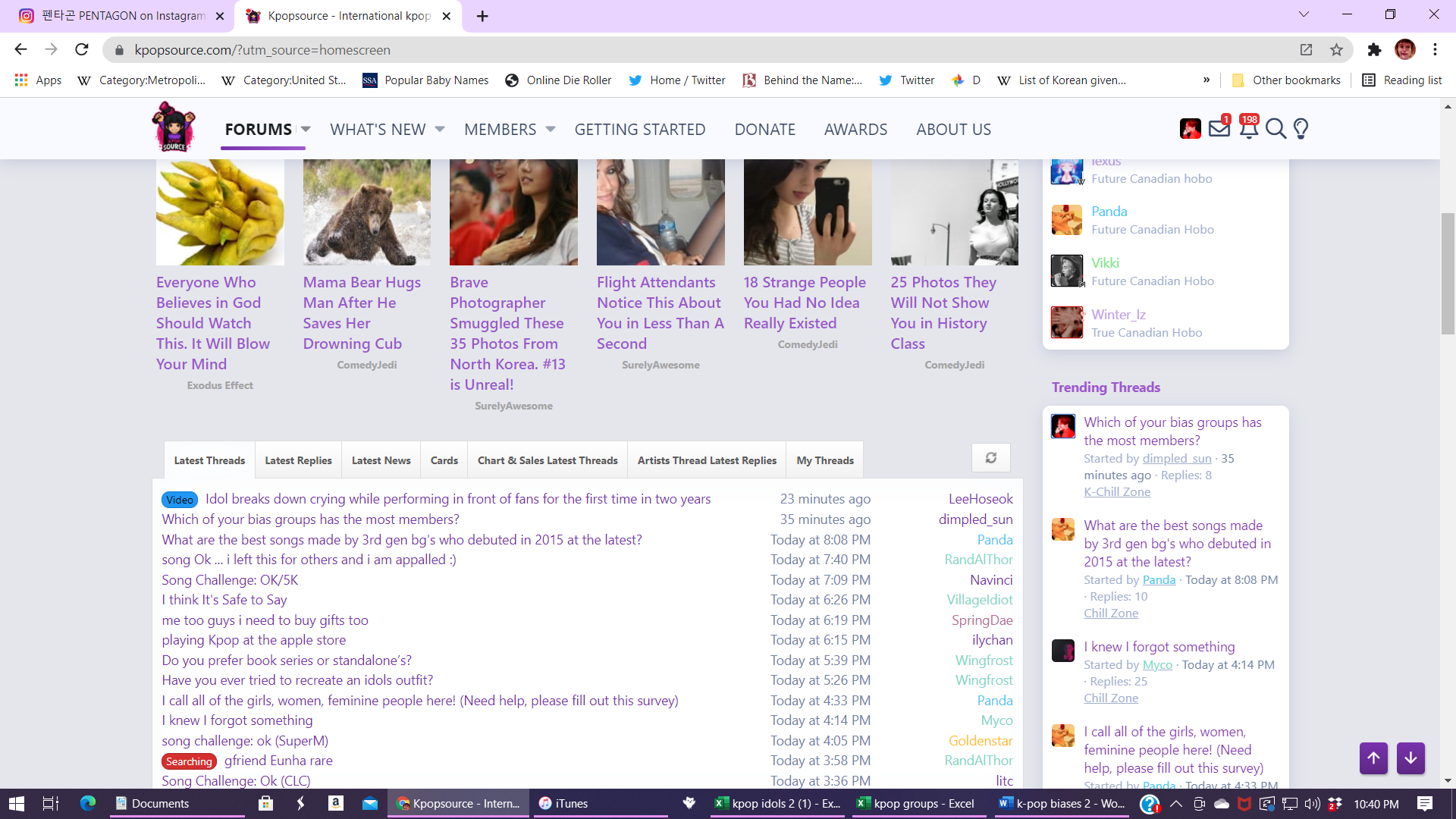Open the 'gfriend Eunha rare' thread
1456x819 pixels.
point(278,761)
